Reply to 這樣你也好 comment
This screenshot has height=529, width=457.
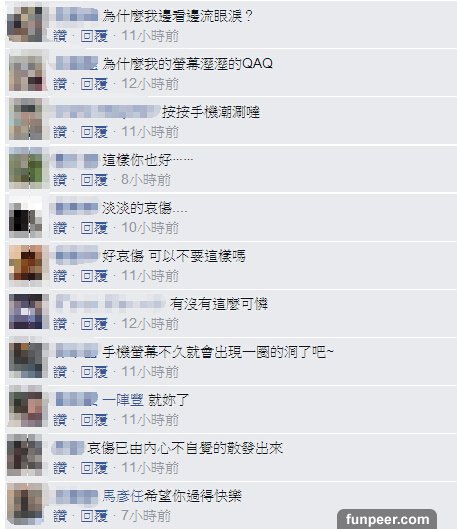coord(94,180)
